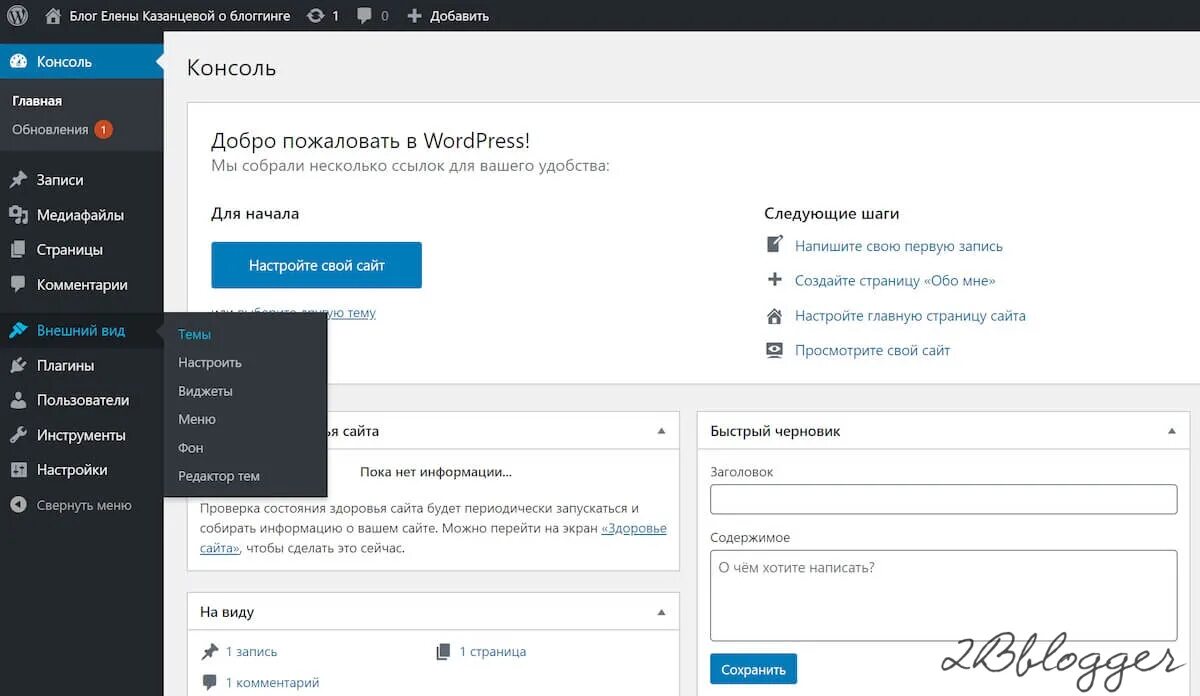Collapse the site health widget with its arrow
Viewport: 1200px width, 696px height.
[x=660, y=431]
